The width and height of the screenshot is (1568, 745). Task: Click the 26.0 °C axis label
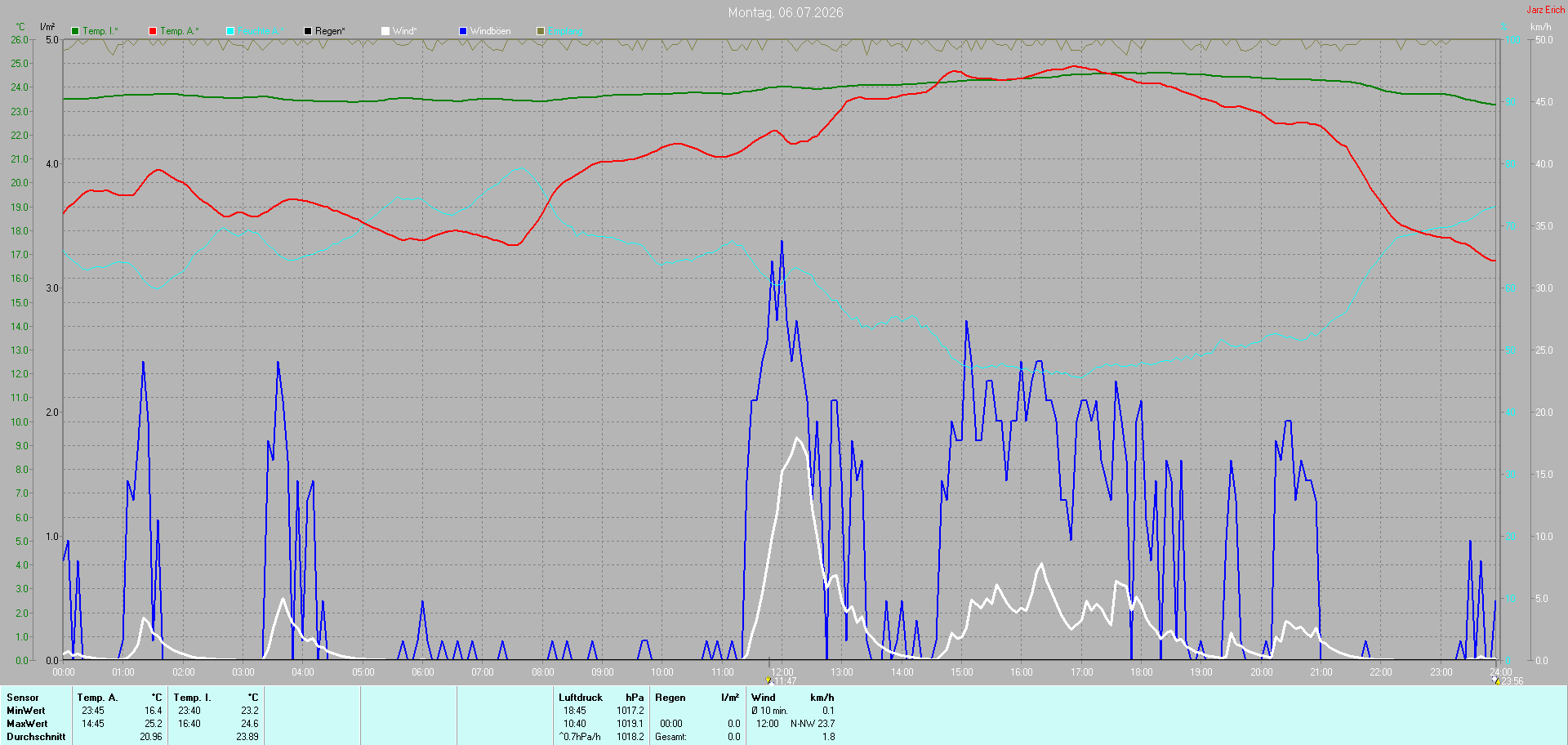click(19, 39)
